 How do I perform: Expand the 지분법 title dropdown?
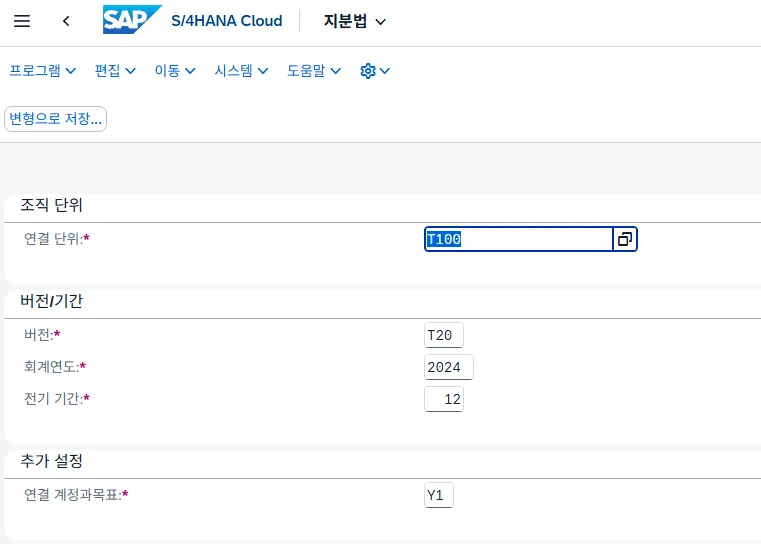[x=354, y=21]
